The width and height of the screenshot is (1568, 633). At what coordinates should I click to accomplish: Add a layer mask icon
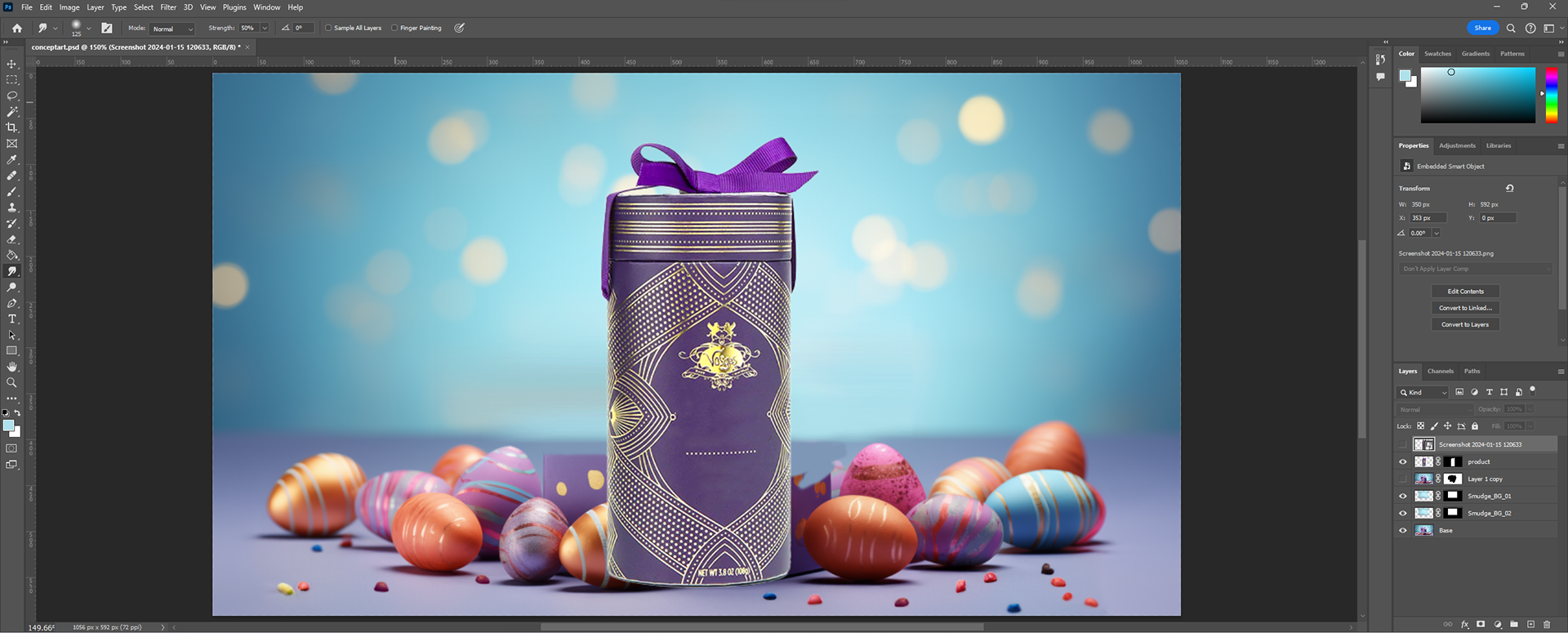pos(1481,625)
